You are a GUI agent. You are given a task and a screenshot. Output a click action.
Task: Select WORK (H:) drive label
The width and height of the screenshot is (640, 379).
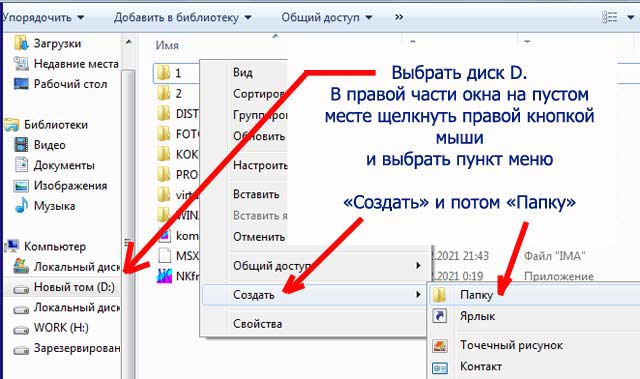[61, 328]
